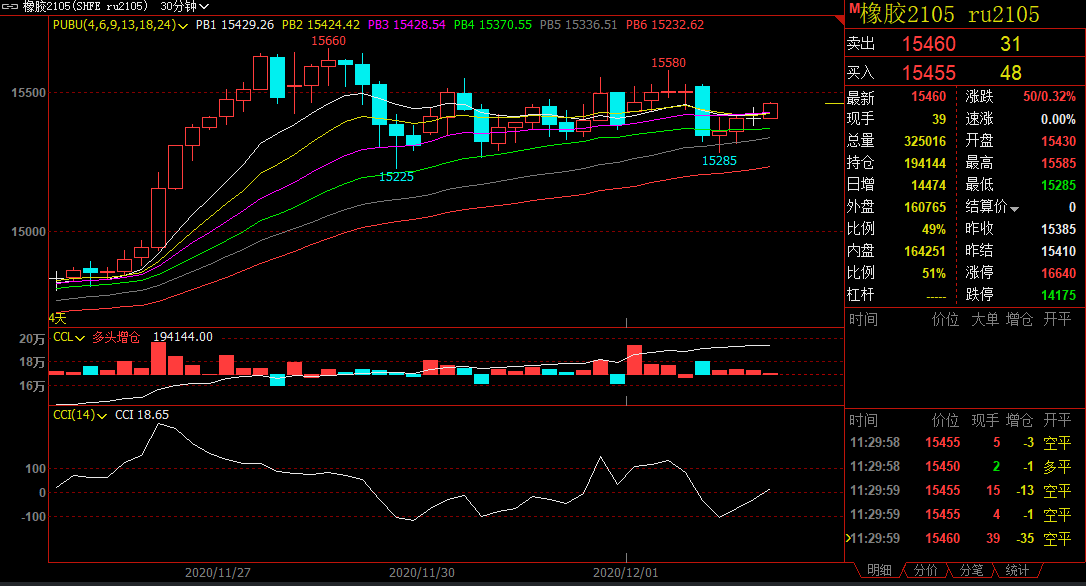The height and width of the screenshot is (586, 1086).
Task: Select the 分笔 tab
Action: 971,570
